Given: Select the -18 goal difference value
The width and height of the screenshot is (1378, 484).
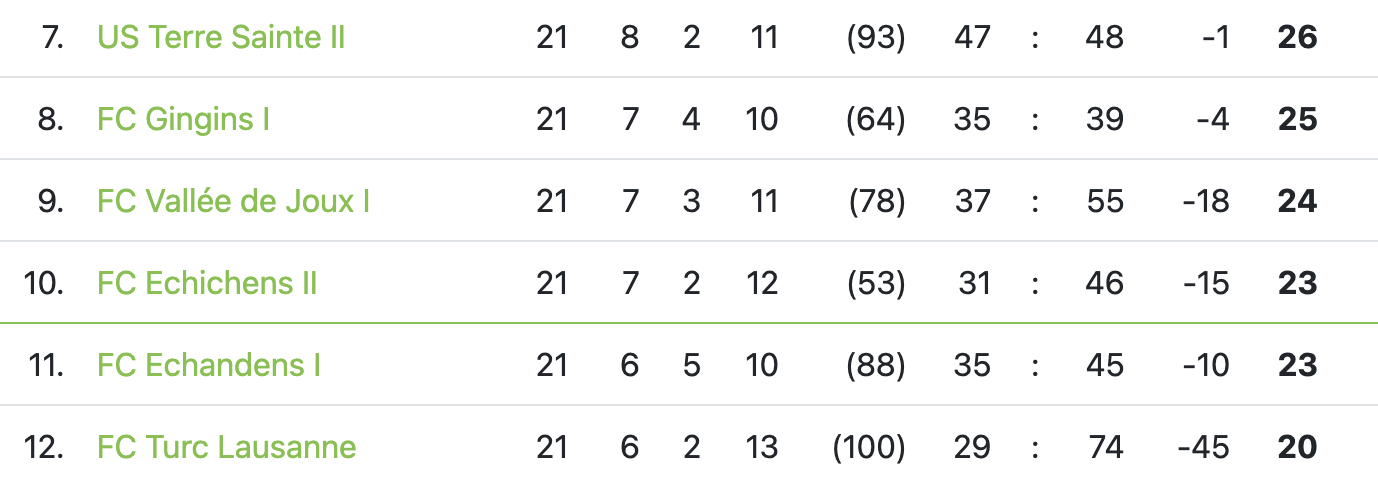Looking at the screenshot, I should coord(1205,202).
